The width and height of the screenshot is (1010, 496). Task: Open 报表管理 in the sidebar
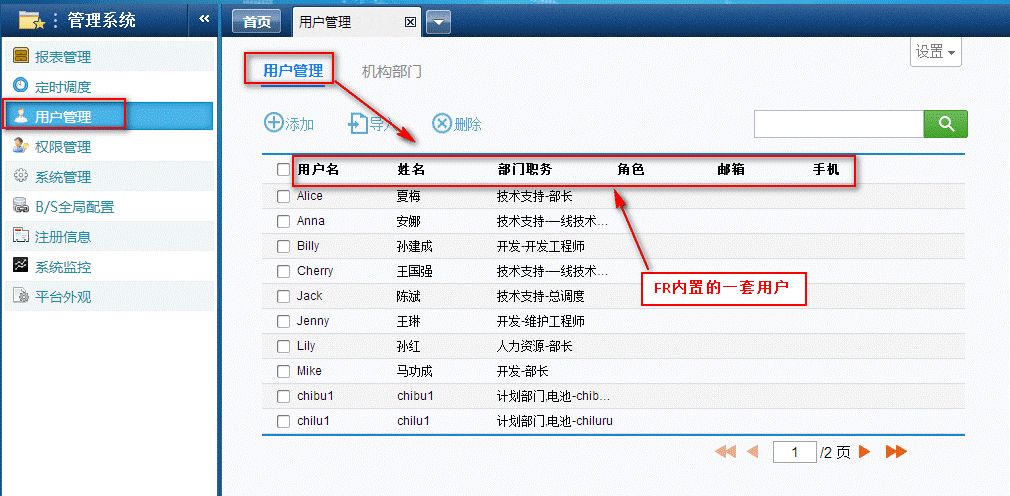(x=62, y=57)
